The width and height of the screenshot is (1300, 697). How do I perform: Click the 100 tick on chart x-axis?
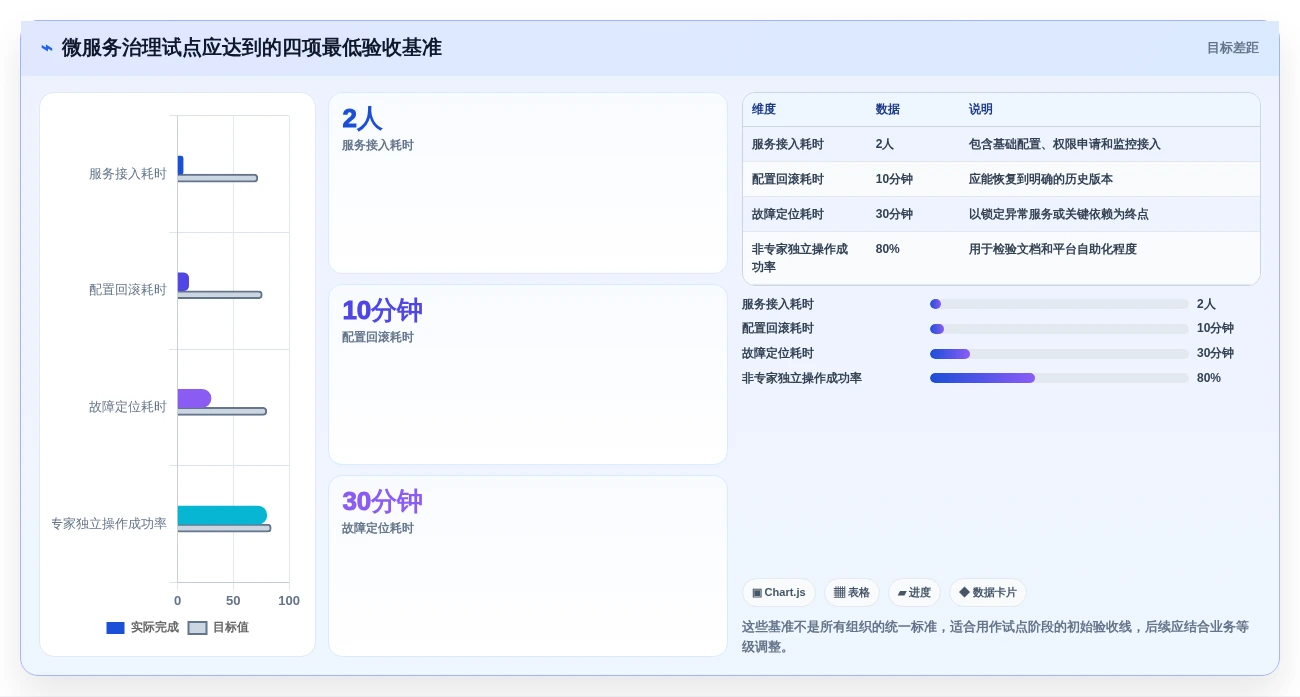pos(289,601)
